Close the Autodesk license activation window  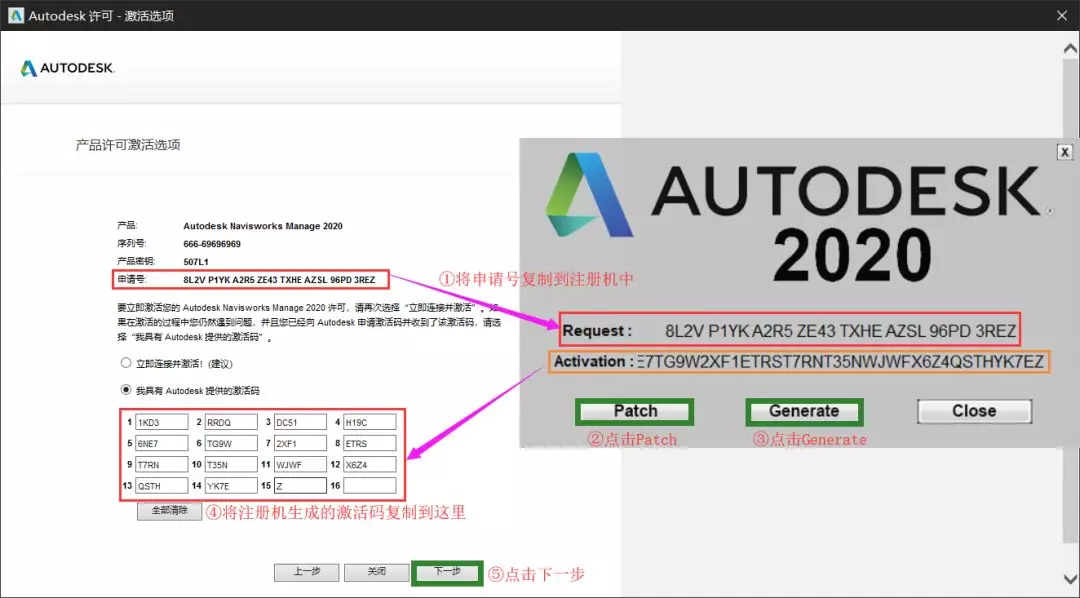[1062, 15]
